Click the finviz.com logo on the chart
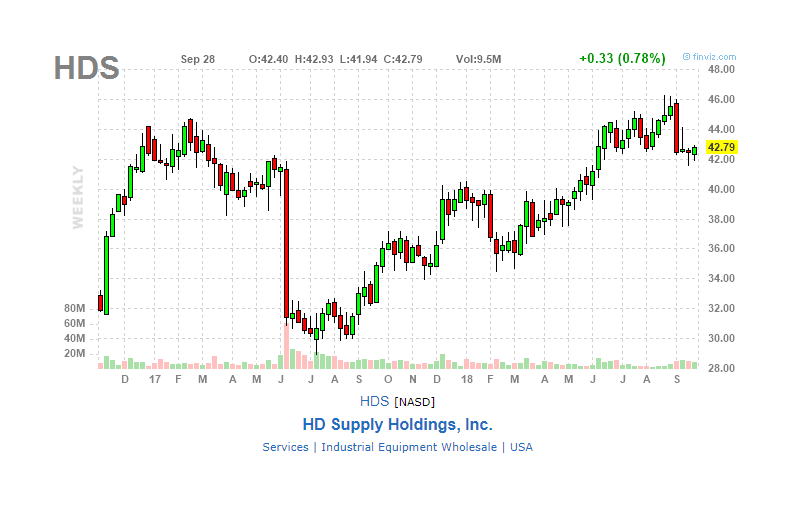Image resolution: width=796 pixels, height=506 pixels. click(x=709, y=57)
